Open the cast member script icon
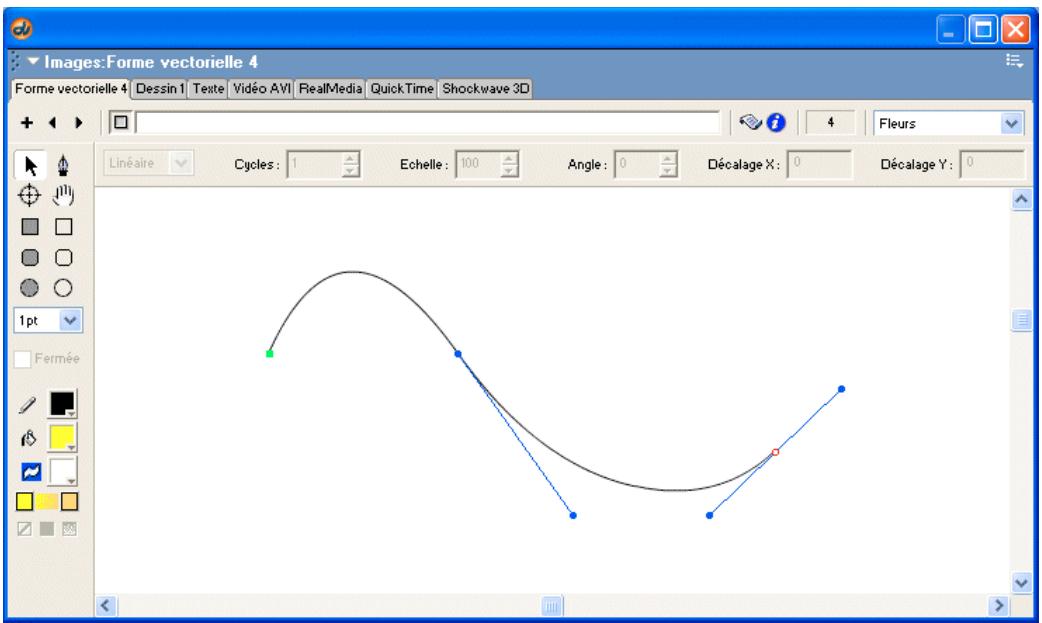This screenshot has height=623, width=1042. point(750,122)
